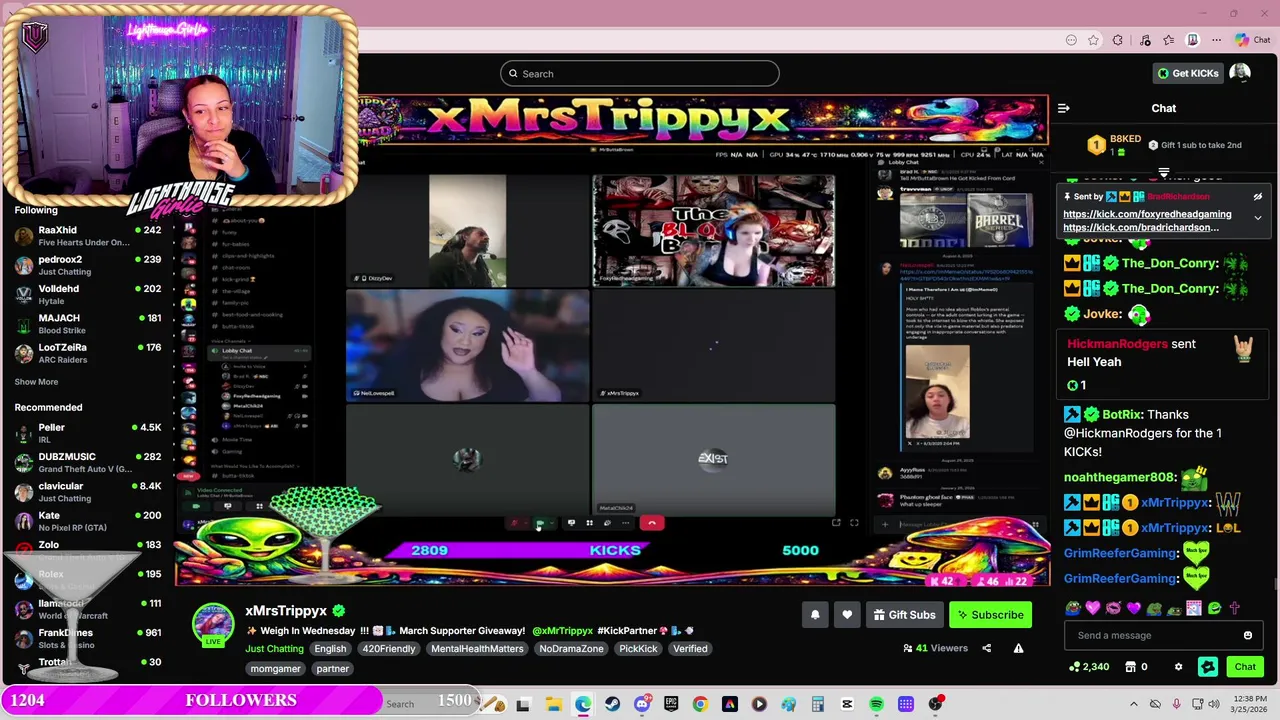Click Get KICKs button
Screen dimensions: 1280x720
[x=1188, y=73]
